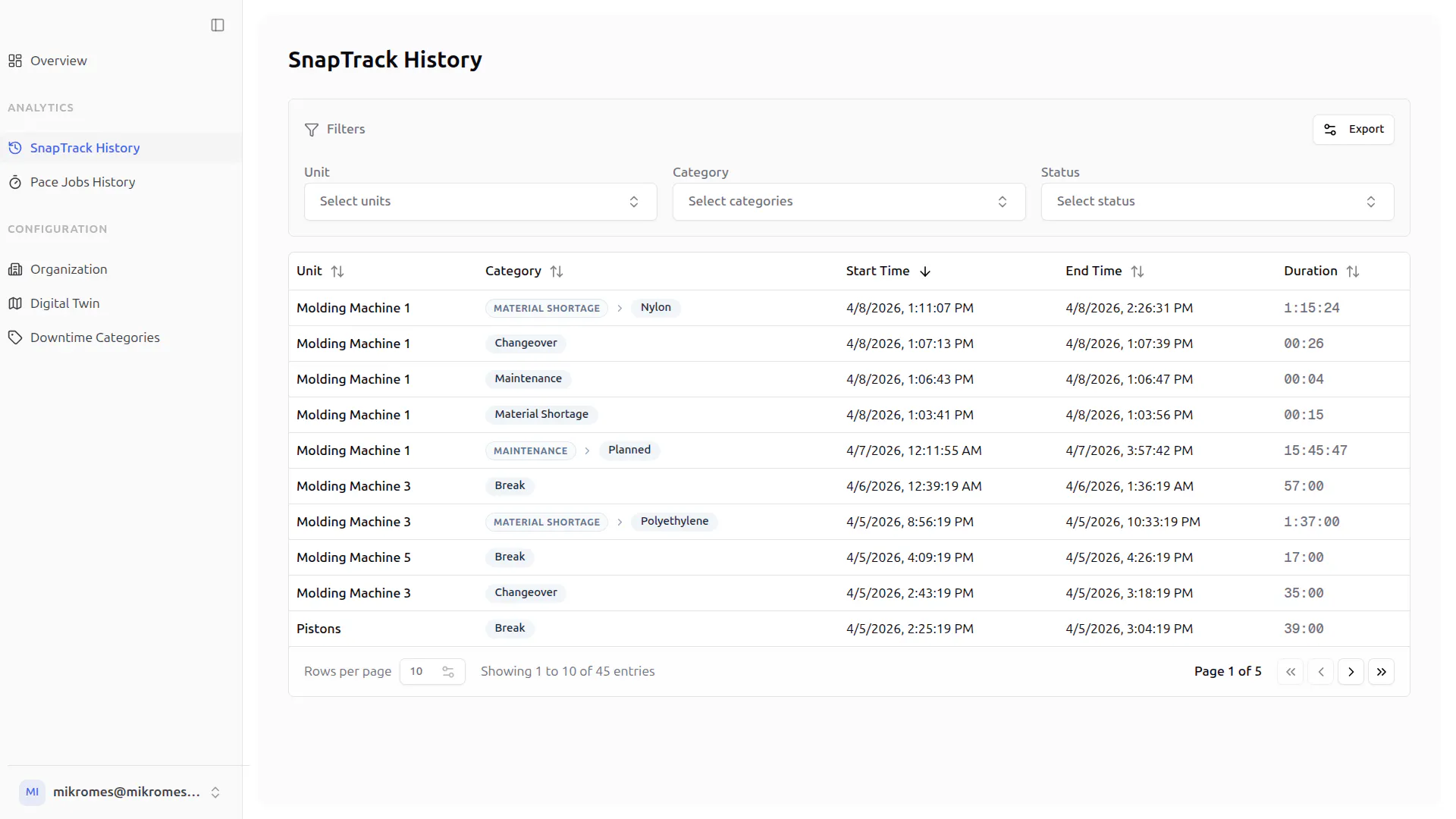Click Break badge in Molding Machine 5 row

click(510, 557)
